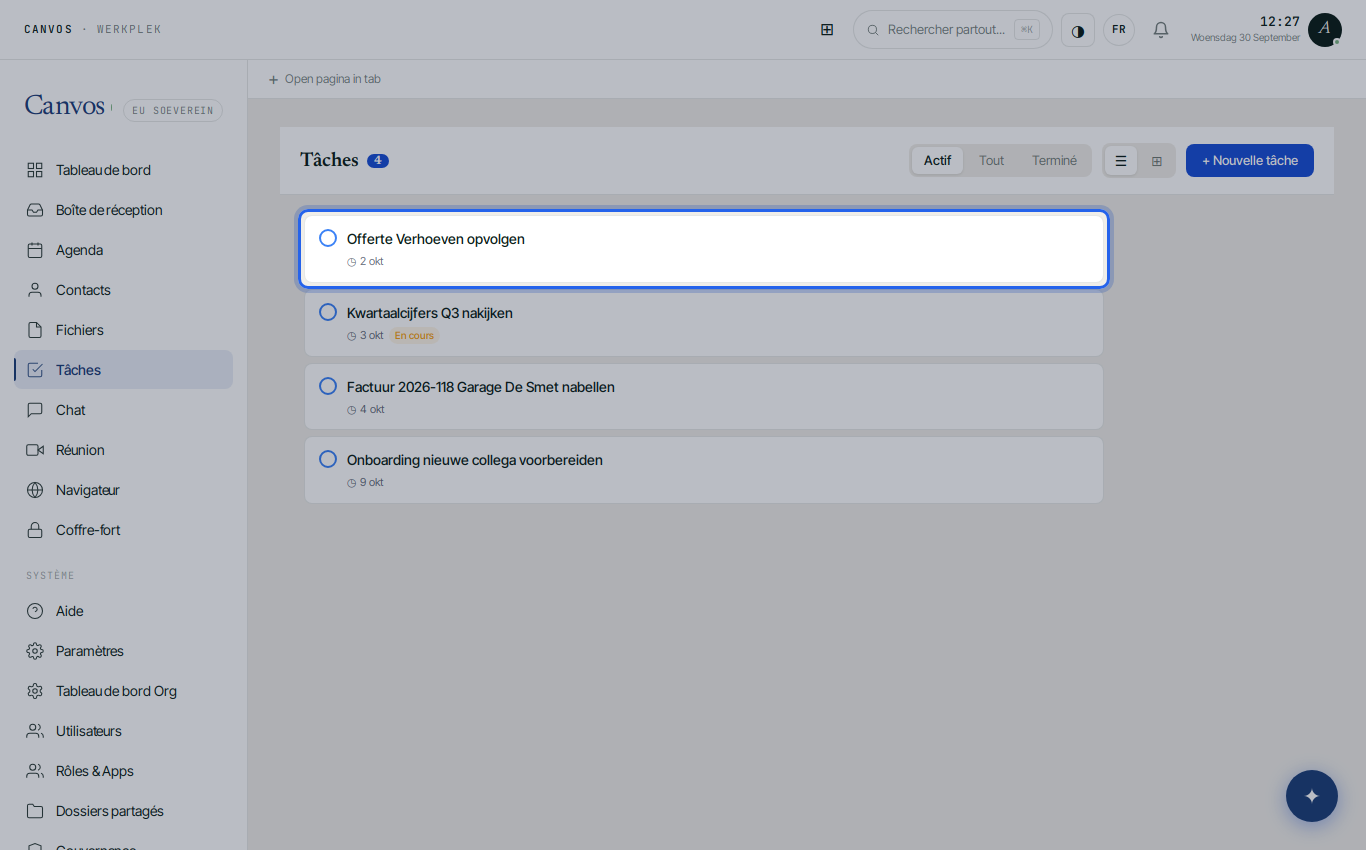1366x850 pixels.
Task: Select the Actif filter tab
Action: pos(938,161)
